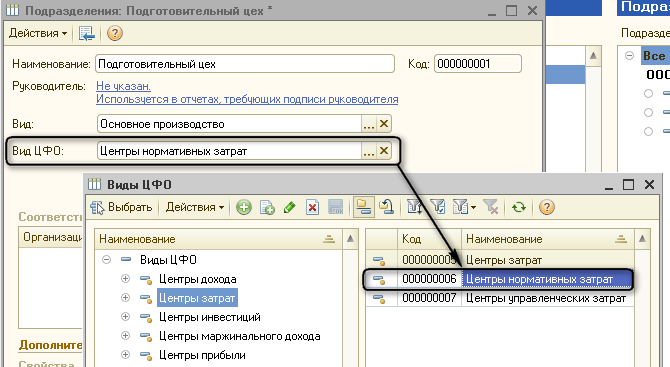Click the green pencil edit icon
Viewport: 670px width, 367px height.
click(290, 208)
